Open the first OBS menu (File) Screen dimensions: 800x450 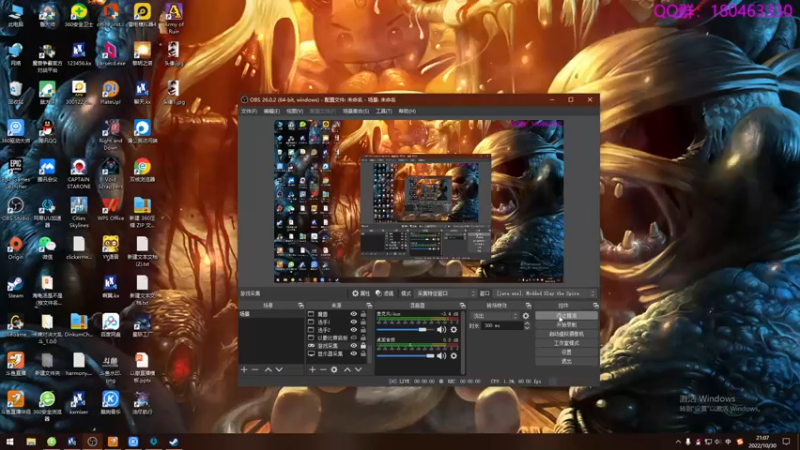click(249, 111)
